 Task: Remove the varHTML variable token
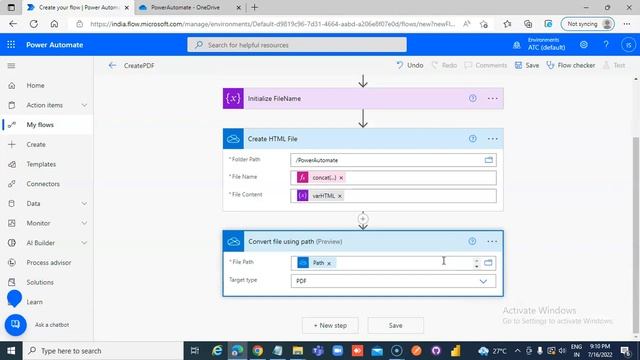tap(340, 196)
